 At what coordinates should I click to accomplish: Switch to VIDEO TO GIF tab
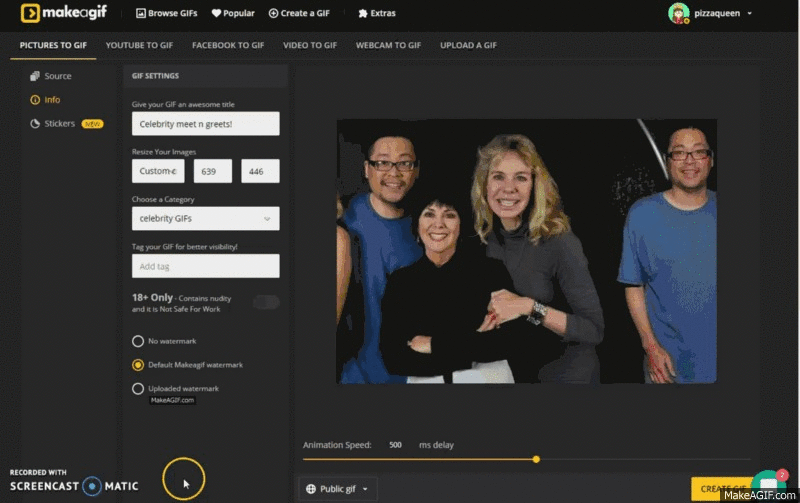coord(310,45)
